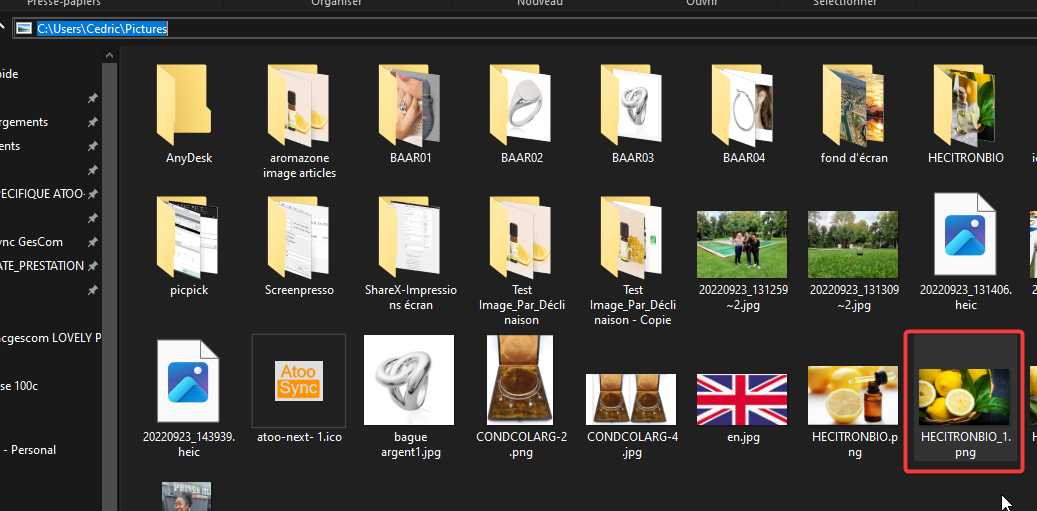Select the picpick folder
This screenshot has width=1037, height=511.
(188, 246)
